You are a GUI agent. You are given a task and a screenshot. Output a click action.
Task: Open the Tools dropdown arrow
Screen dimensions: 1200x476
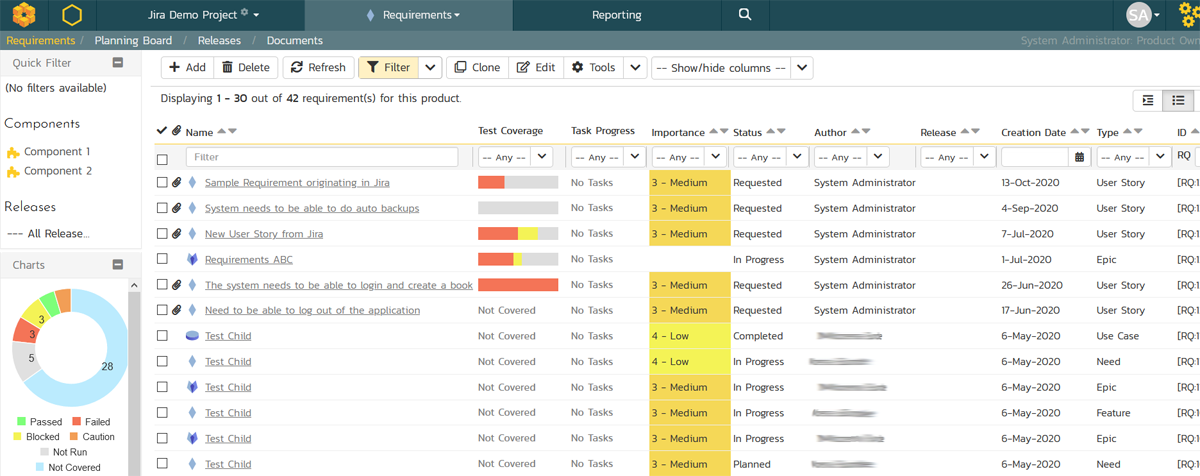coord(634,68)
